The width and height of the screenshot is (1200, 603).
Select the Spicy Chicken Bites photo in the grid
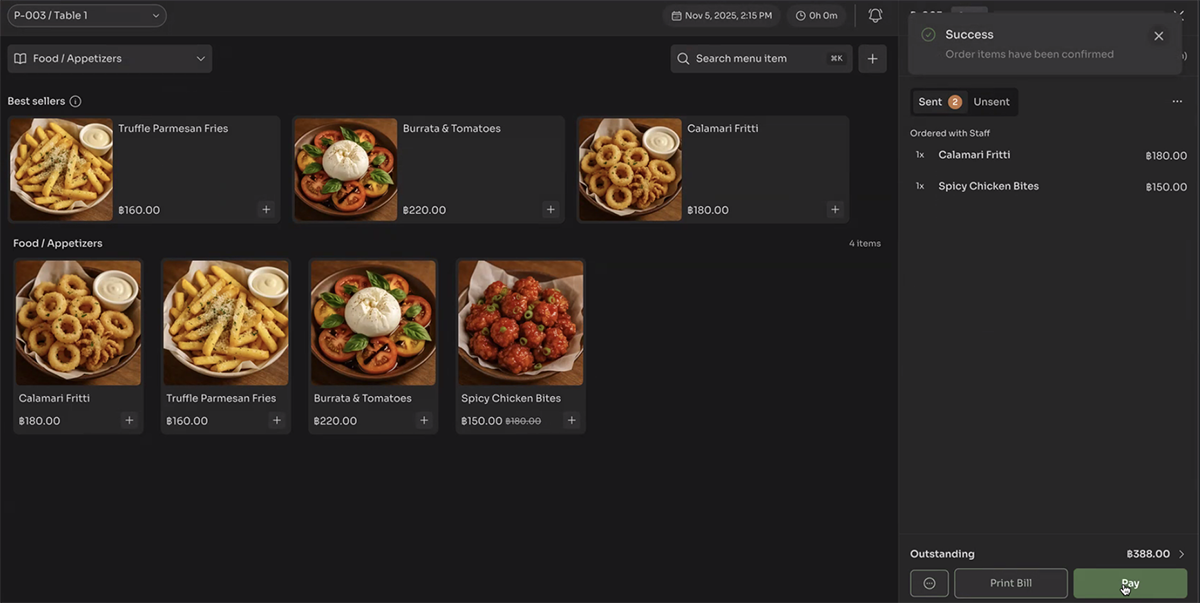click(x=520, y=323)
